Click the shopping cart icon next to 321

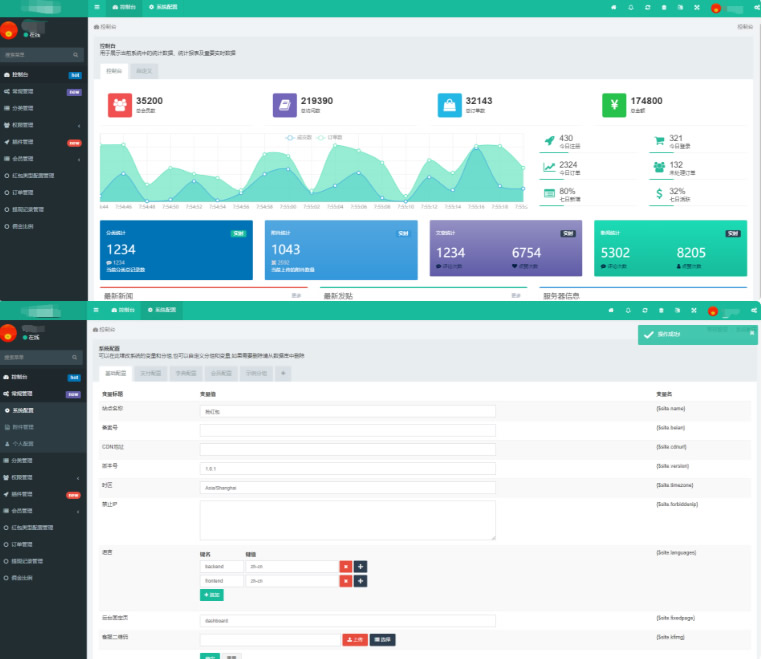coord(658,141)
